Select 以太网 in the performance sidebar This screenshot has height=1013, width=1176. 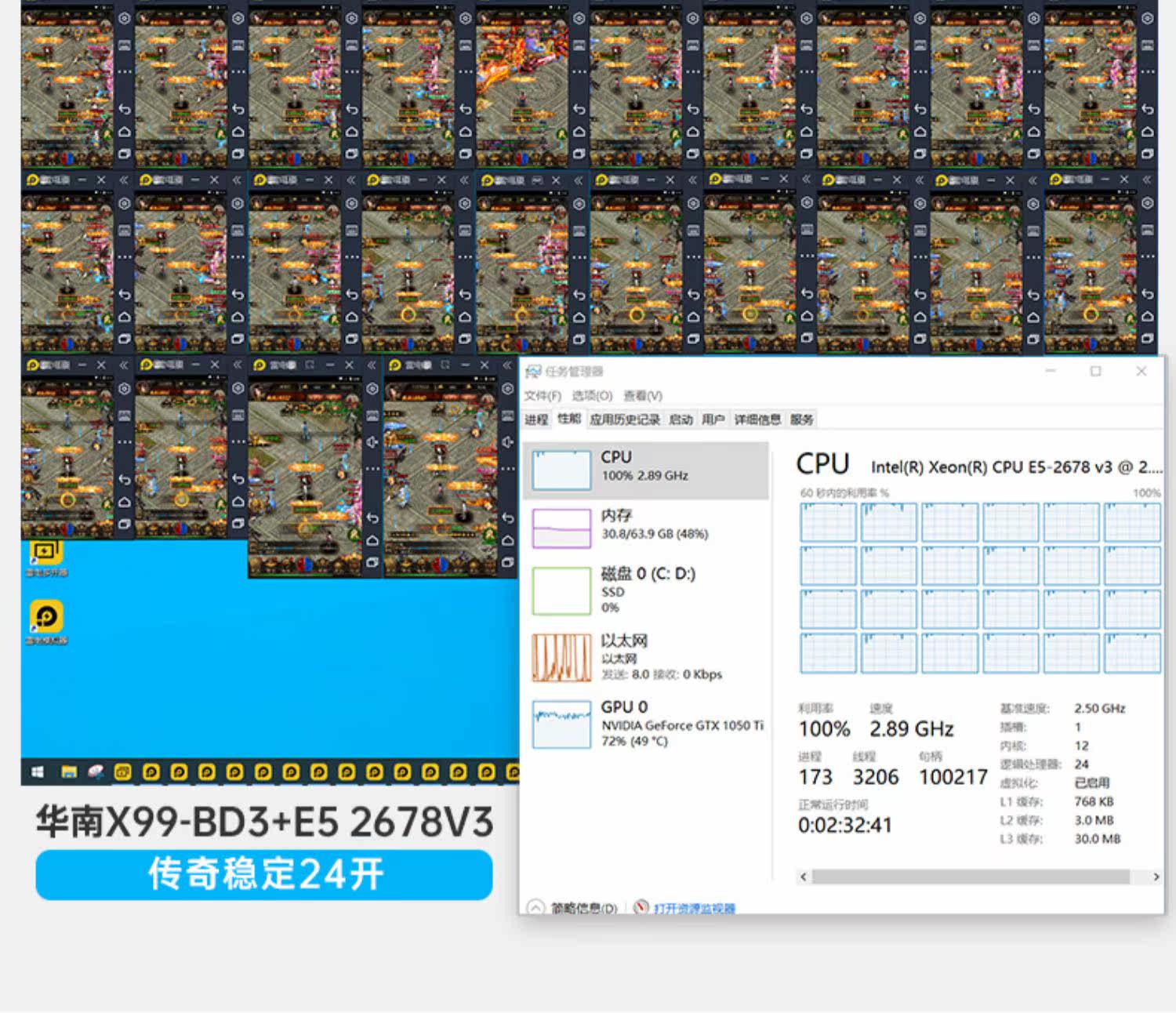pos(647,657)
